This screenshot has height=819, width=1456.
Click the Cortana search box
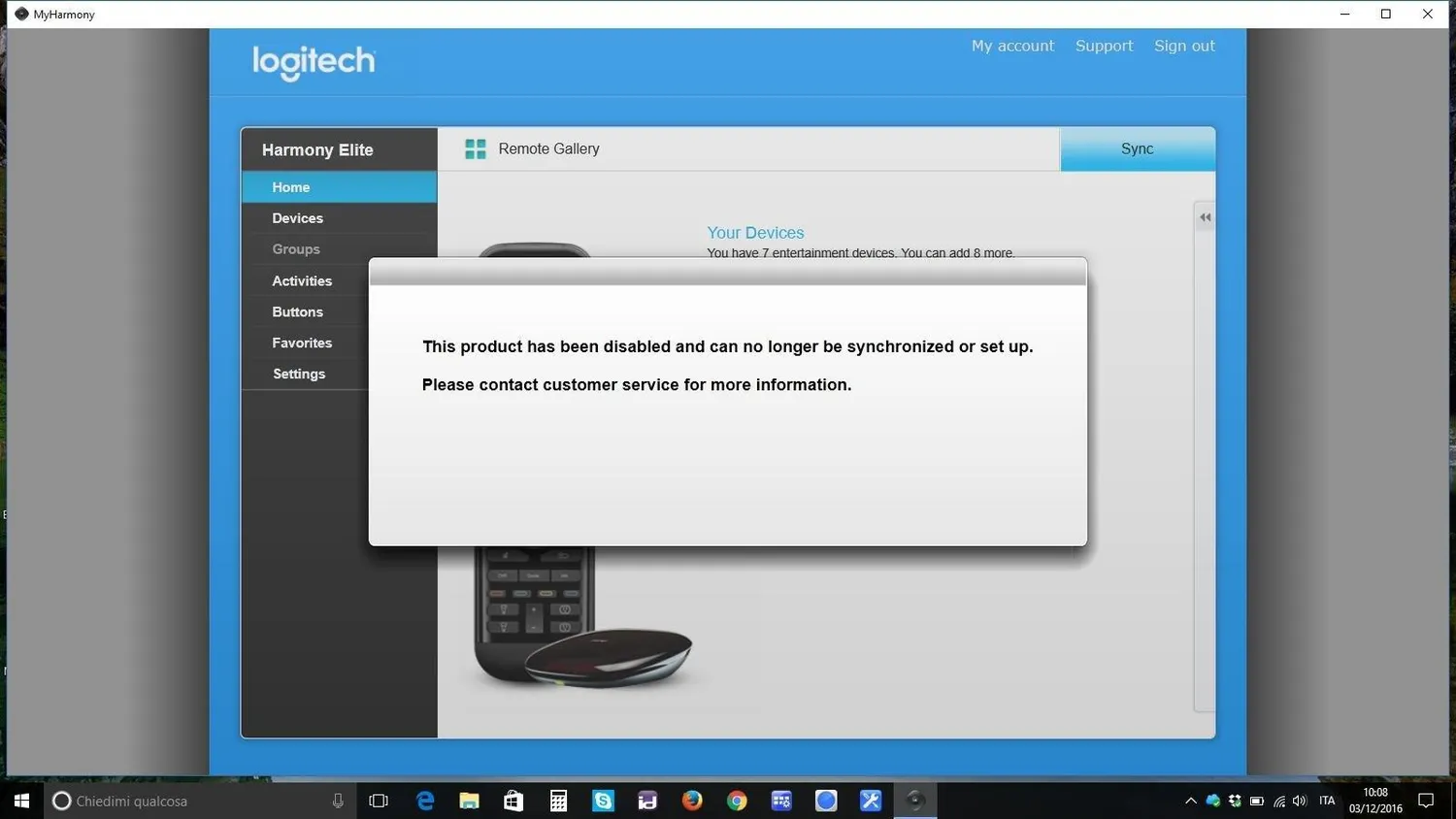[x=201, y=801]
